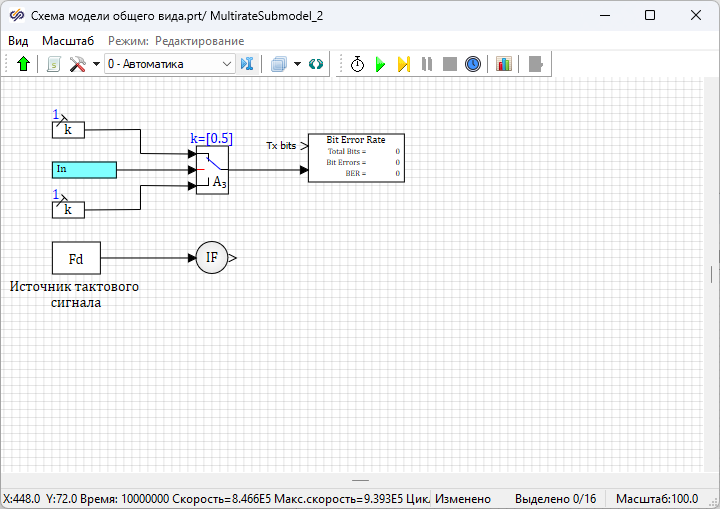Expand the stacked windows dropdown arrow

click(x=297, y=64)
